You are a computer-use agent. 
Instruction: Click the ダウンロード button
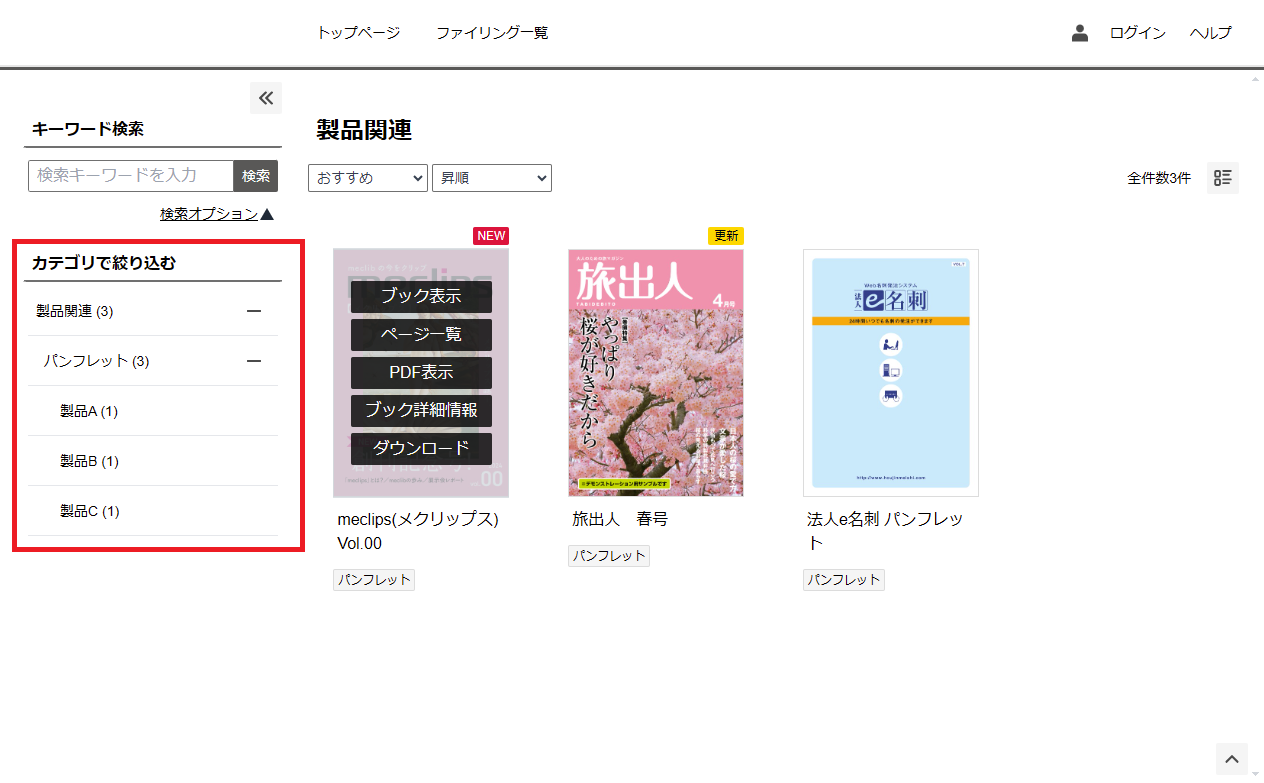(x=421, y=449)
